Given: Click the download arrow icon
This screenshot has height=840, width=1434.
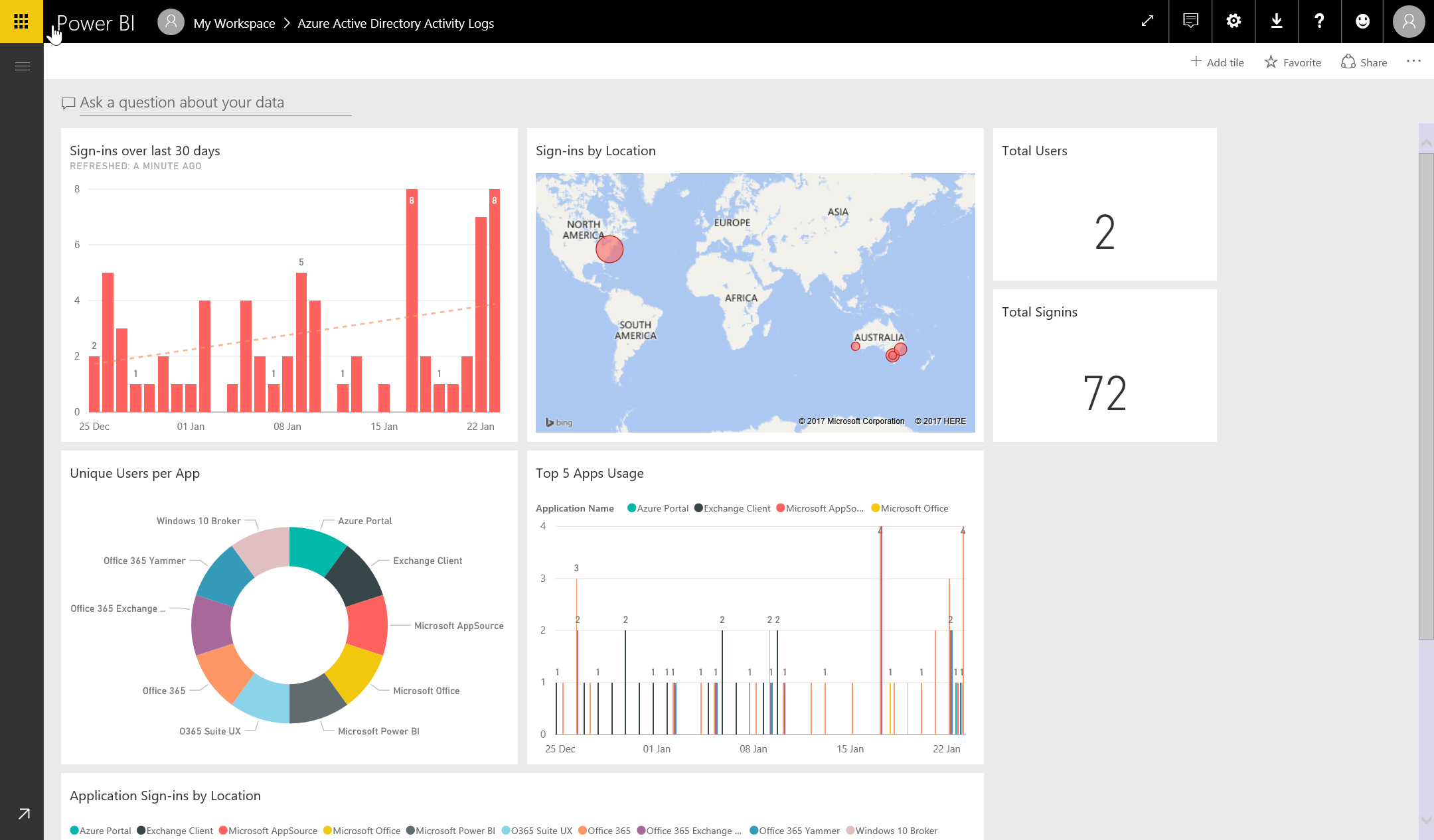Looking at the screenshot, I should [1276, 21].
